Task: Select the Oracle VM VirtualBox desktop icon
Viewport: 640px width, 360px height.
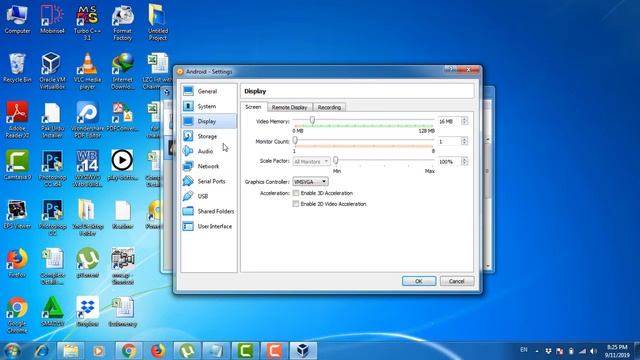Action: (x=52, y=71)
